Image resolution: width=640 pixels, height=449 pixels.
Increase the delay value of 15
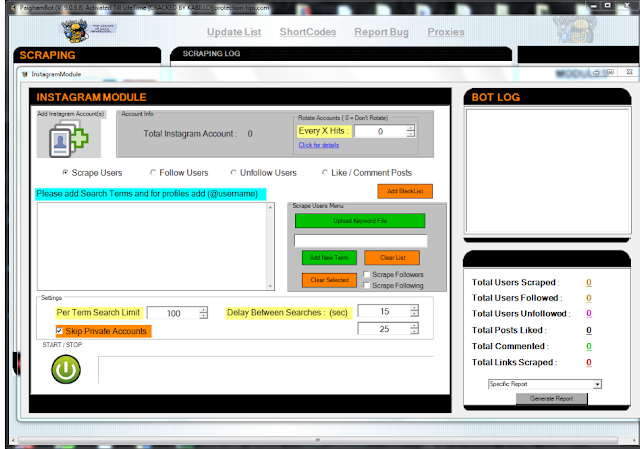pos(414,308)
